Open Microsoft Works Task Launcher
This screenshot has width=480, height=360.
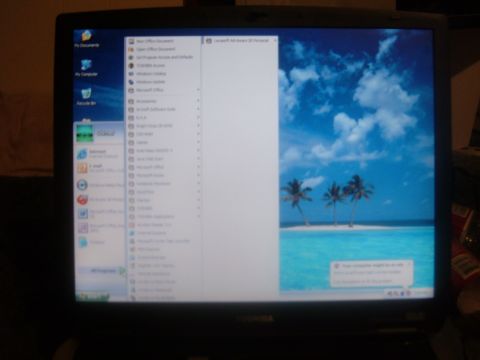click(x=164, y=241)
